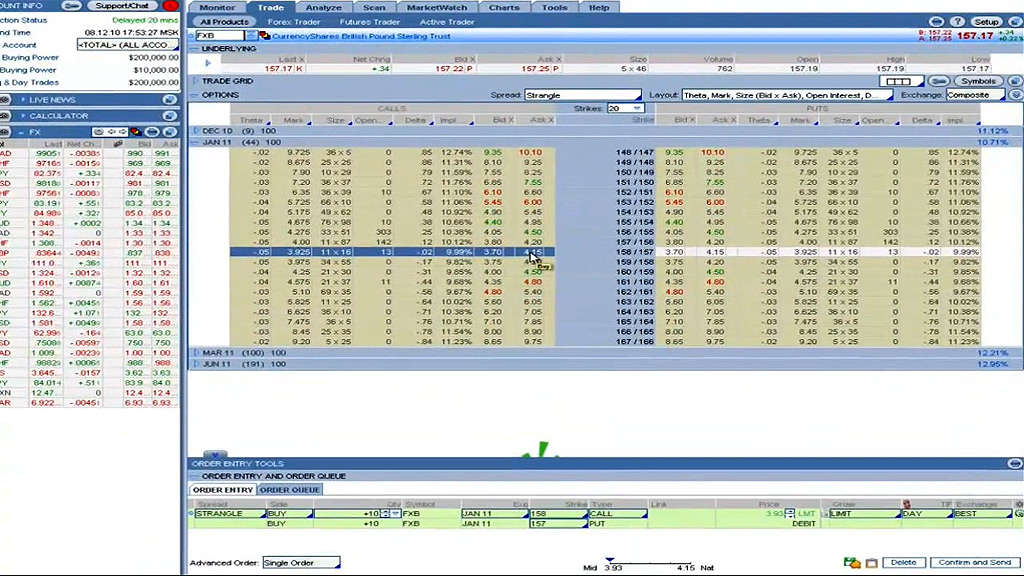Screen dimensions: 1024x576
Task: Click the company profile icon beside FXB symbol
Action: point(265,36)
